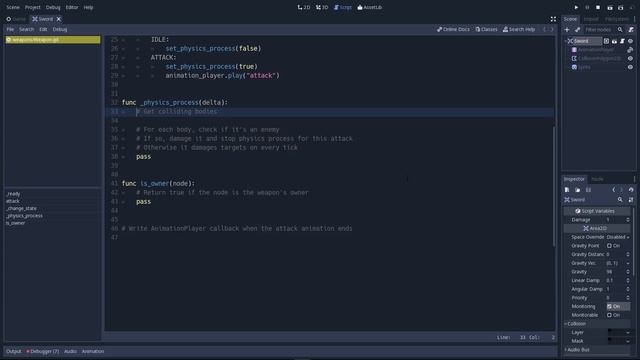Switch to the 3D workspace
The height and width of the screenshot is (360, 640).
point(322,7)
